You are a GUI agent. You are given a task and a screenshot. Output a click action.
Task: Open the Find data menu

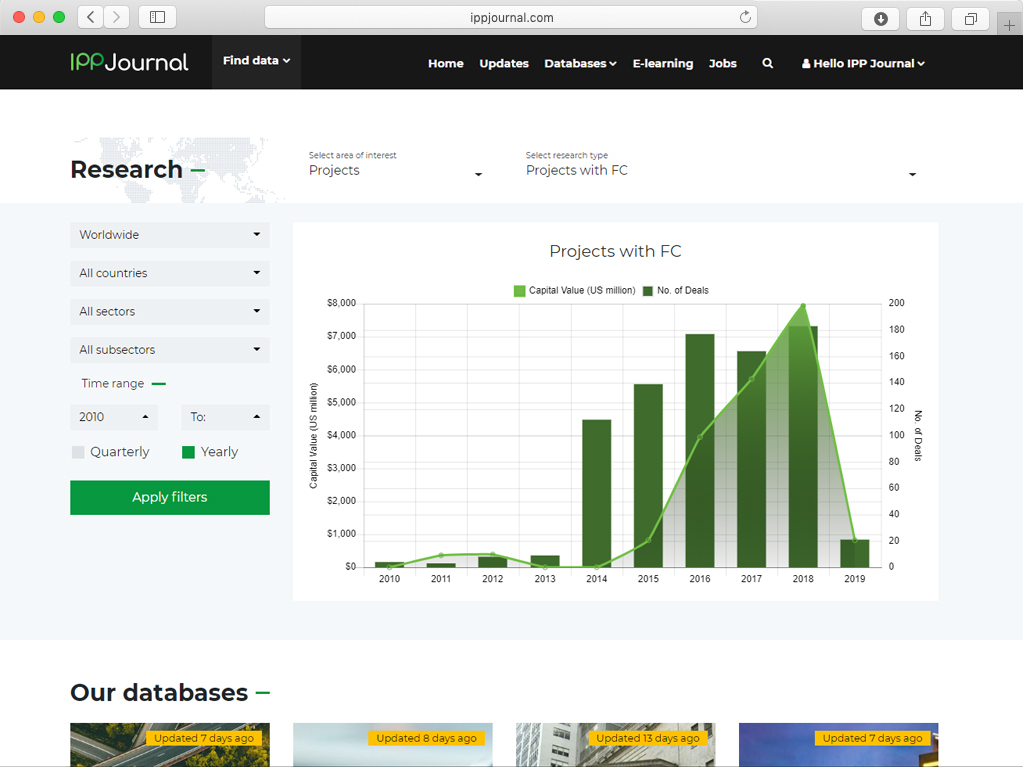(256, 61)
